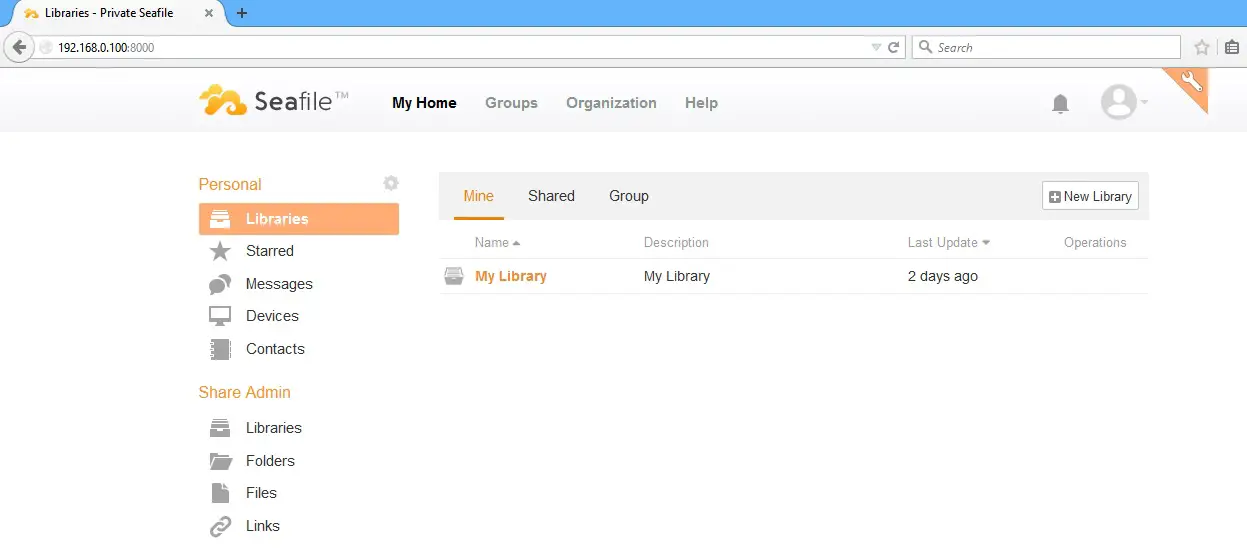Open the admin wrench corner icon
Viewport: 1247px width, 560px height.
[1190, 83]
